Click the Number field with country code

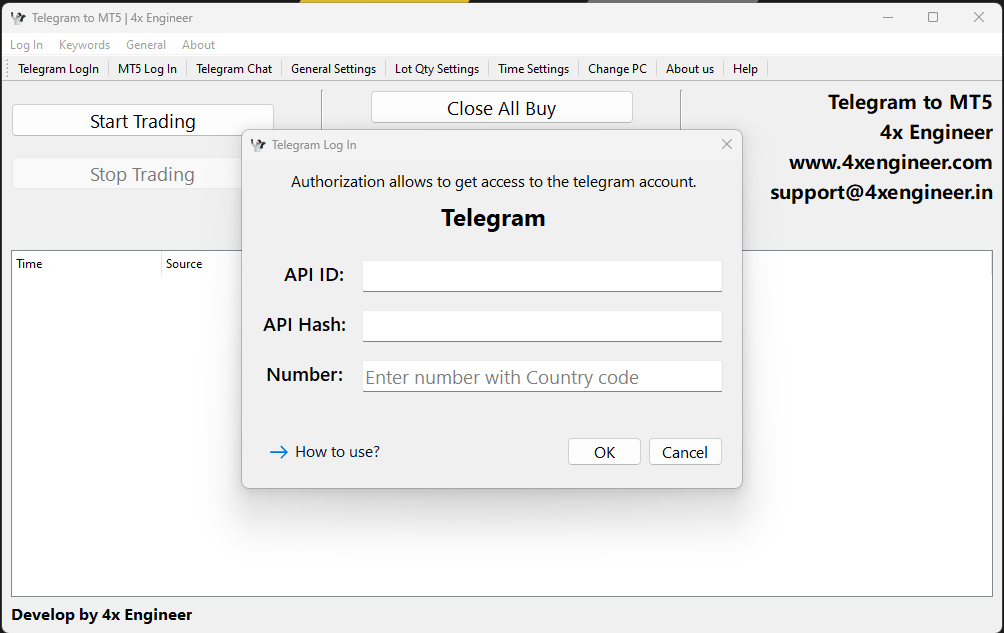point(542,376)
